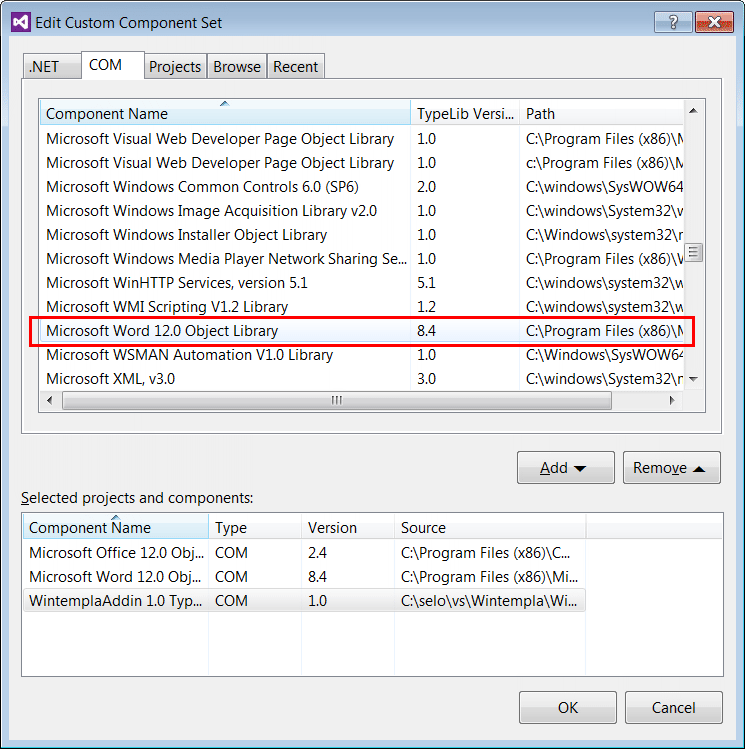Sort by TypeLib Version column header

coord(465,114)
